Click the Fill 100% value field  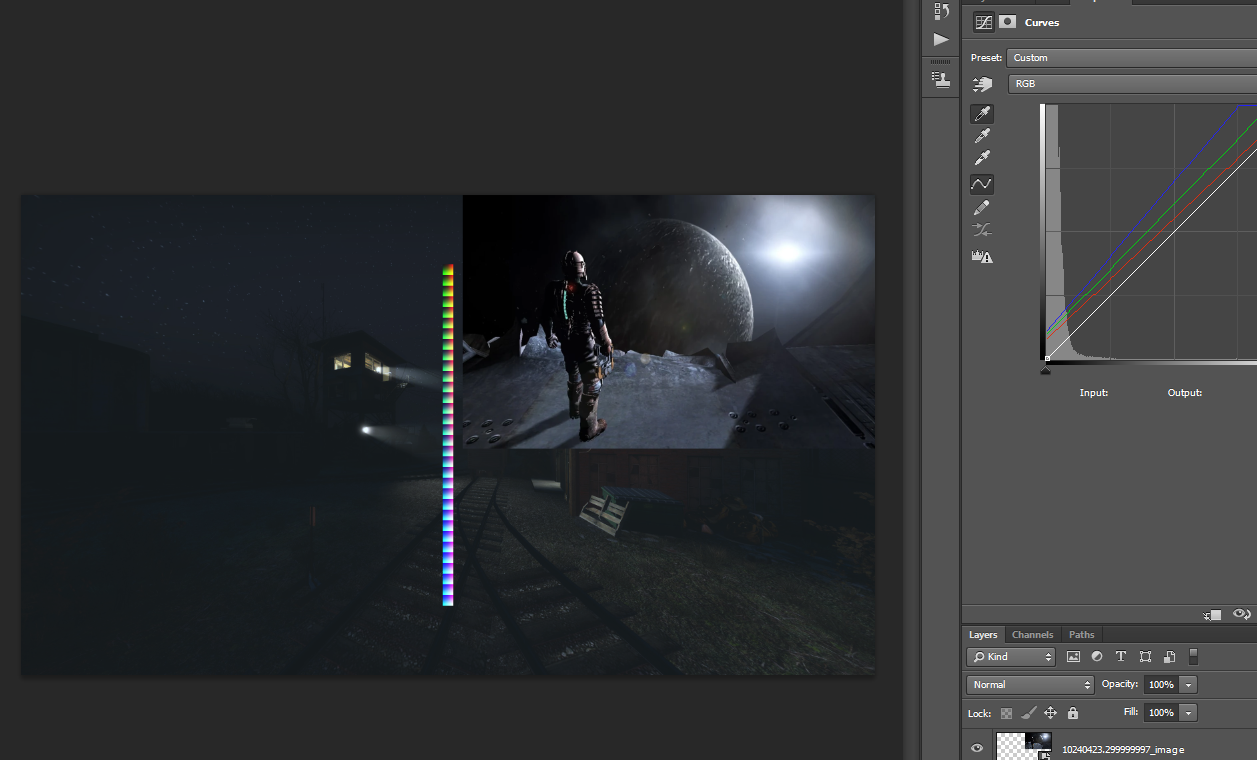click(1160, 713)
